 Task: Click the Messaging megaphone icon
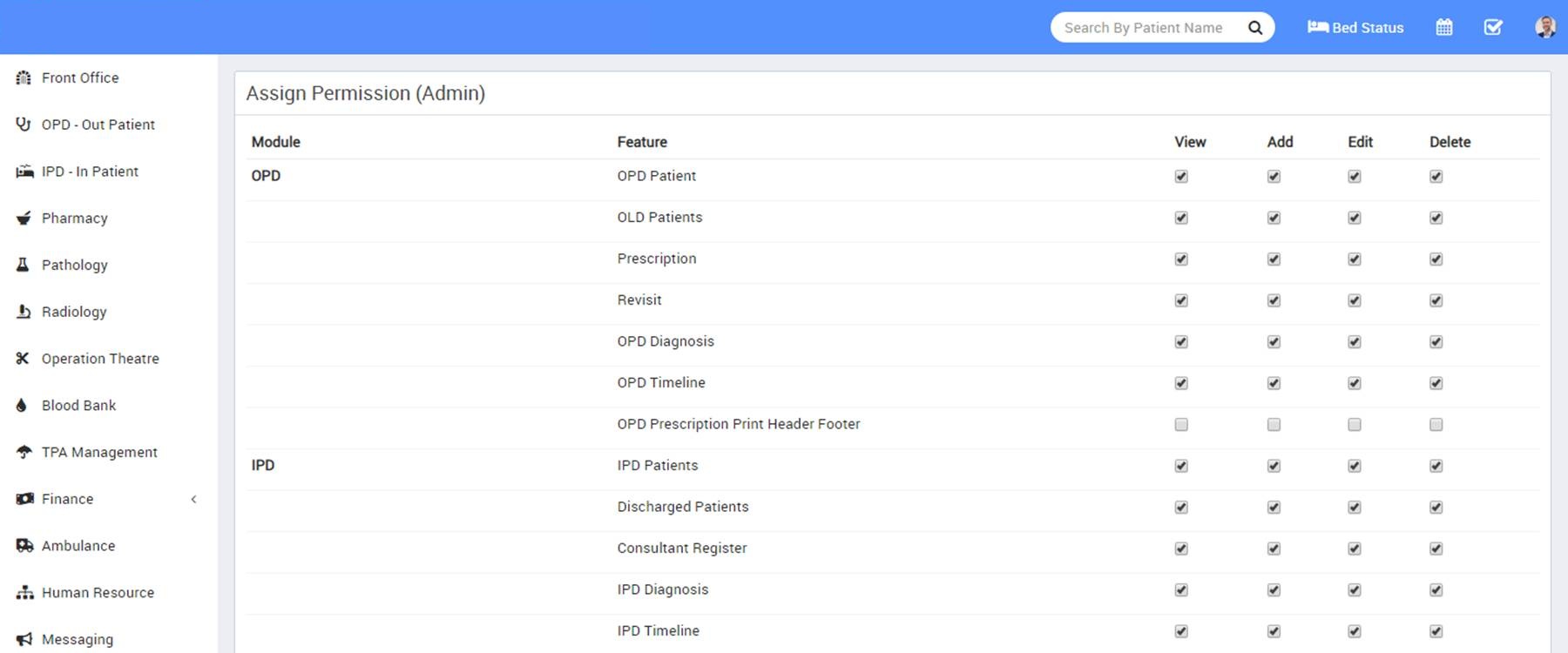[24, 639]
